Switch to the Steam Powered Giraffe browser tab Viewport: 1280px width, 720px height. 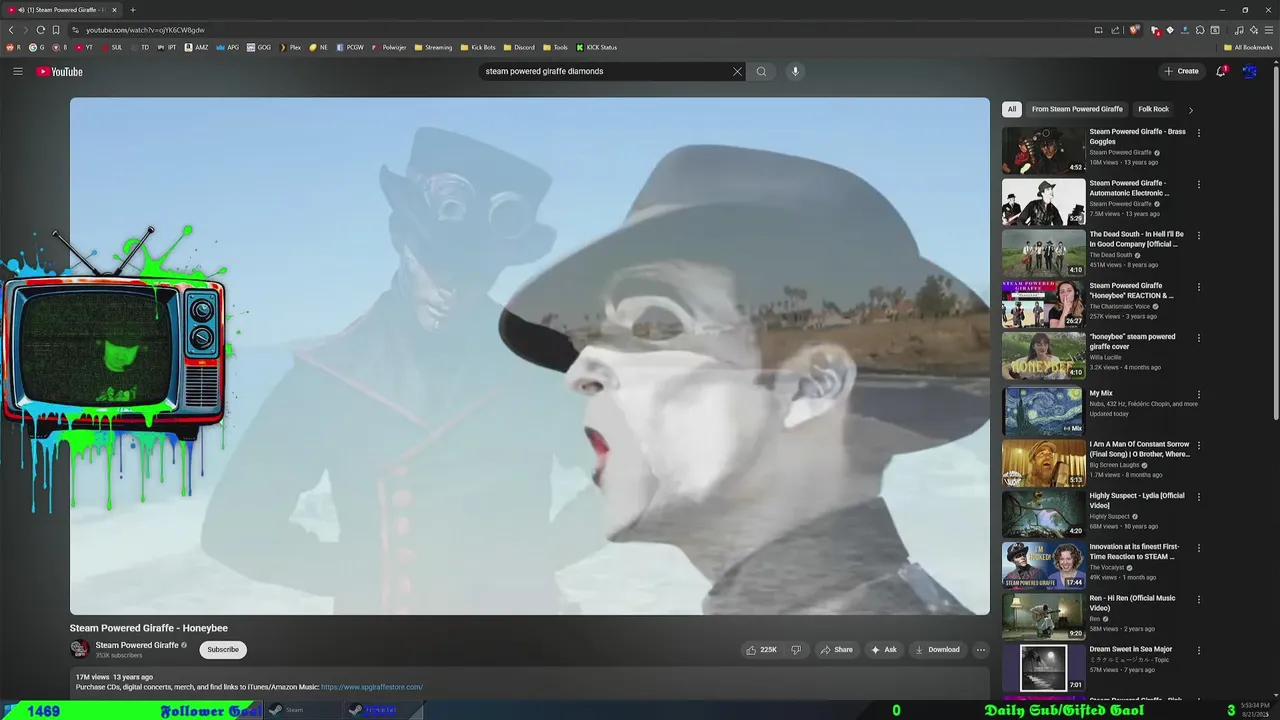62,10
